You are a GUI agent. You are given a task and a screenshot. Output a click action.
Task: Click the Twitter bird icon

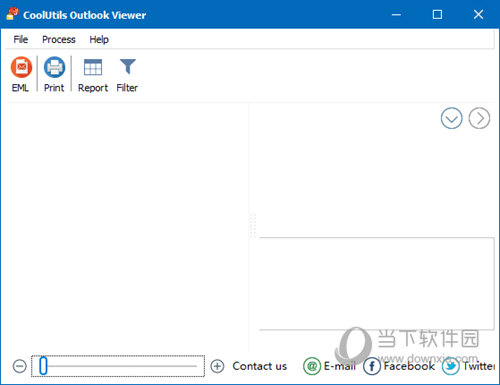tap(451, 366)
